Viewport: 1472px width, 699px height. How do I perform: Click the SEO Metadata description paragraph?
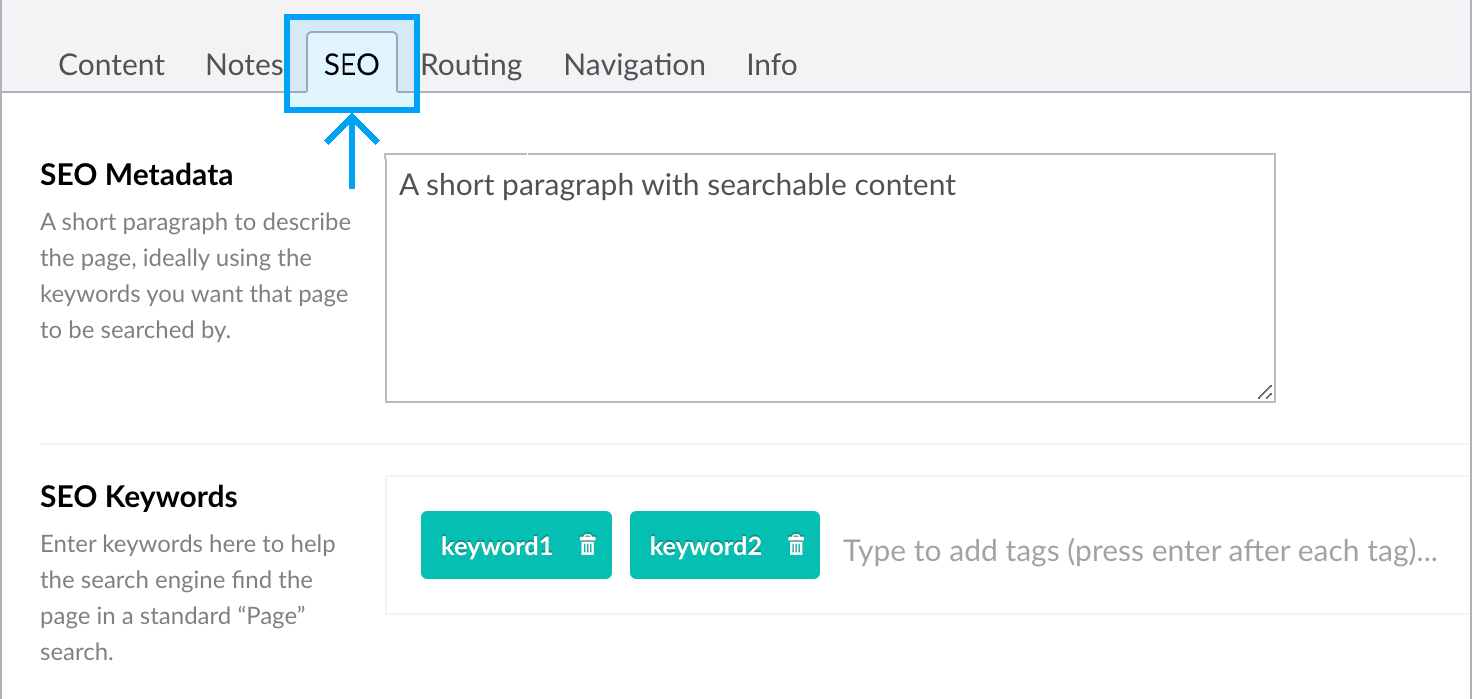[195, 276]
